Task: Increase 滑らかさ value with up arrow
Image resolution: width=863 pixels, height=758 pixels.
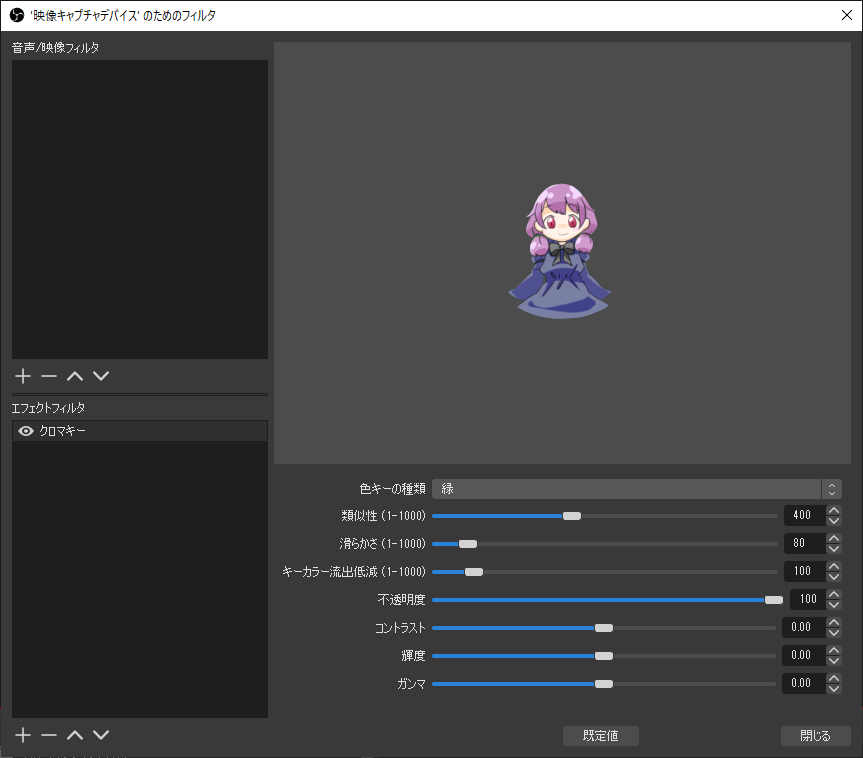Action: click(x=834, y=538)
